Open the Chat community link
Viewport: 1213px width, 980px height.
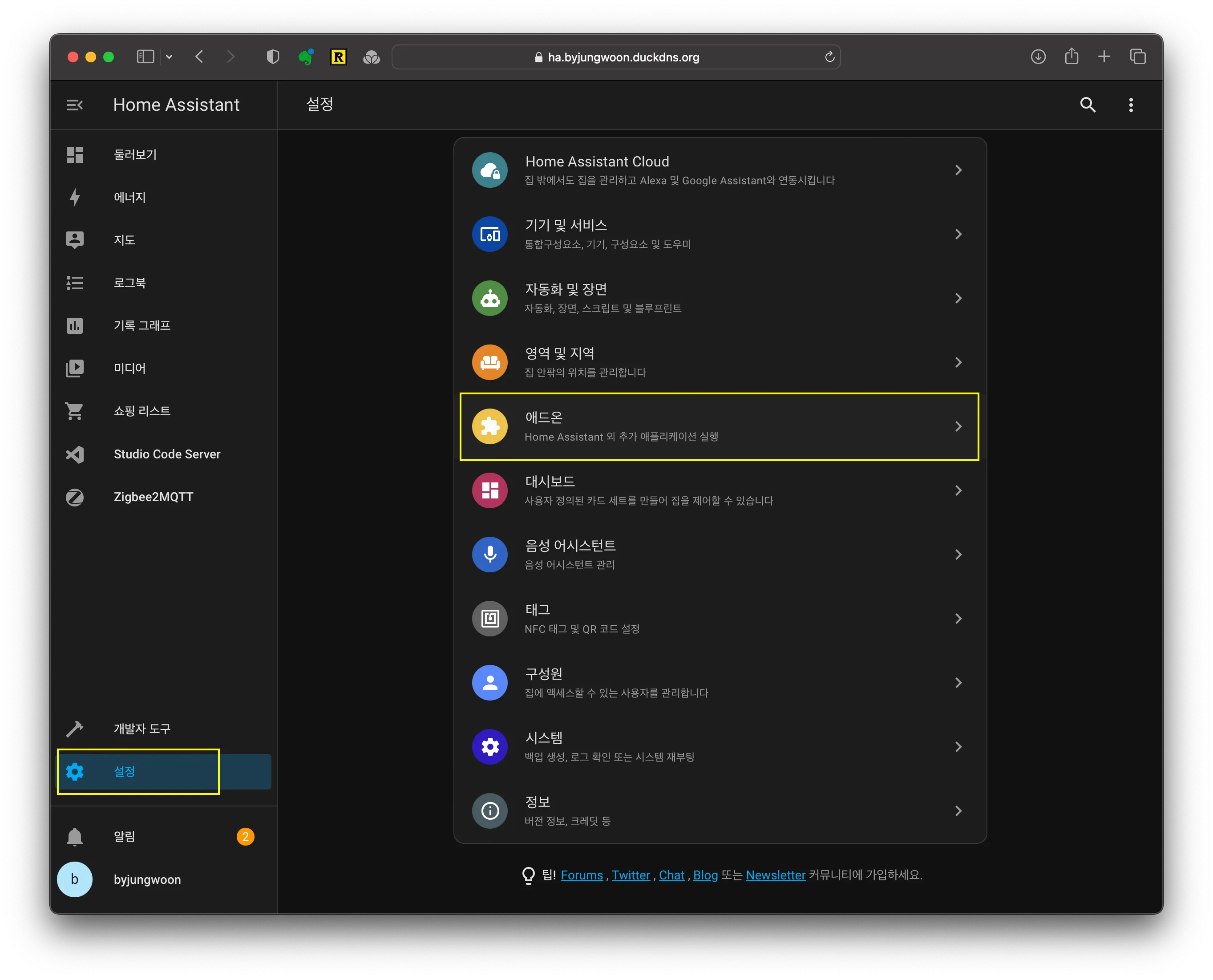click(x=672, y=875)
